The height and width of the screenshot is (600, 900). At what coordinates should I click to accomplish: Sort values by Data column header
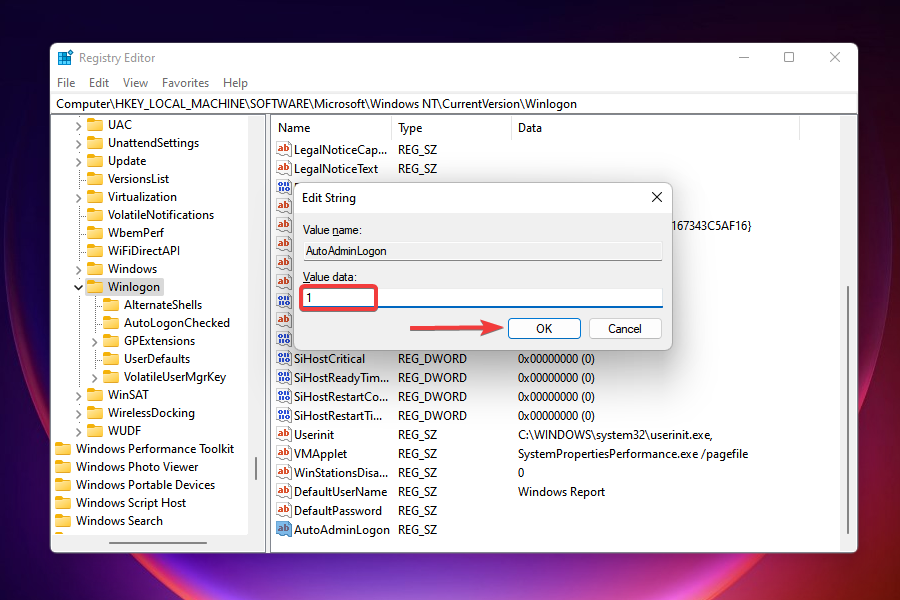(x=655, y=128)
